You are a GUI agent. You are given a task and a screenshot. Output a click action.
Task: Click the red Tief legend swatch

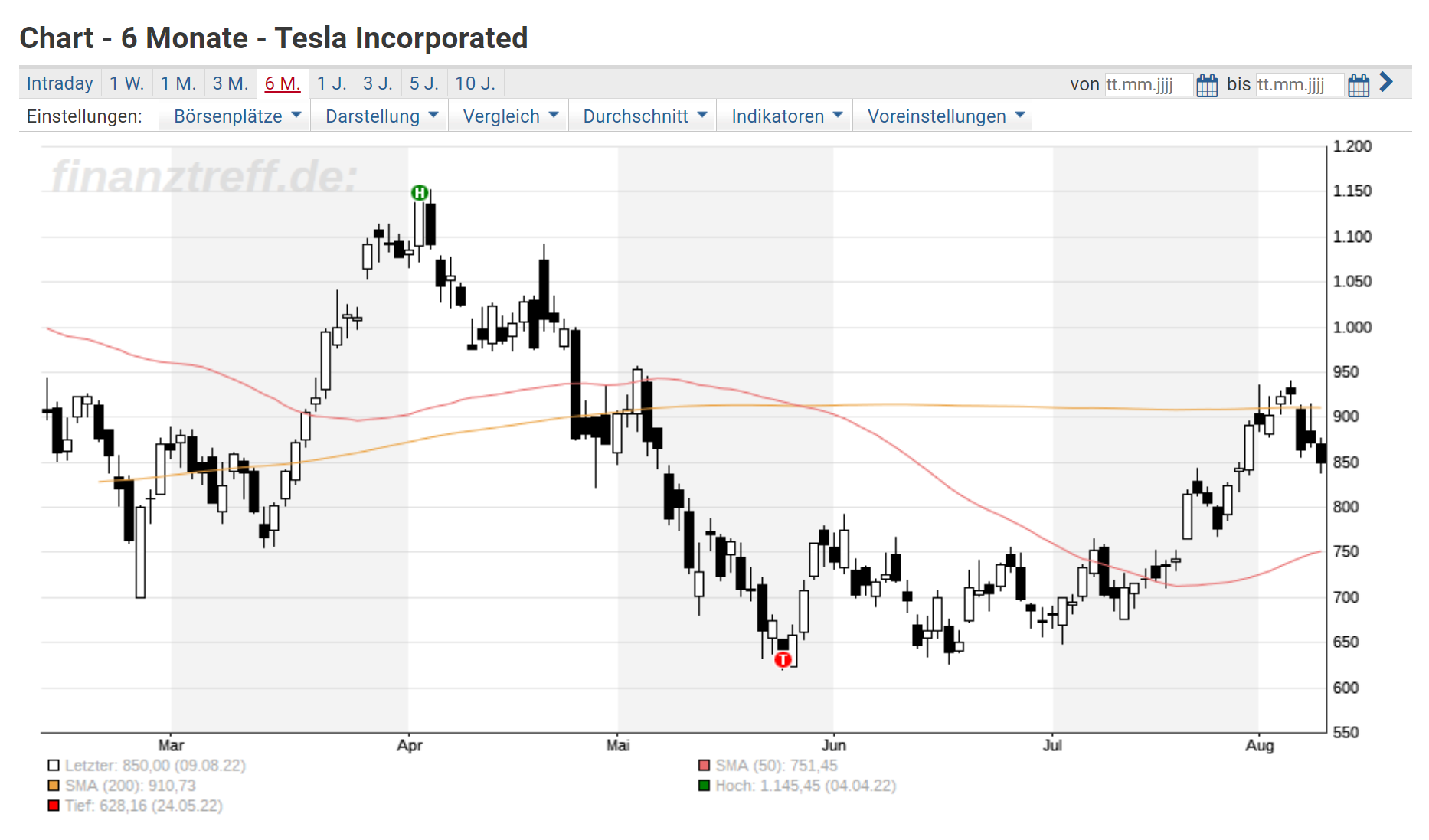pyautogui.click(x=54, y=806)
